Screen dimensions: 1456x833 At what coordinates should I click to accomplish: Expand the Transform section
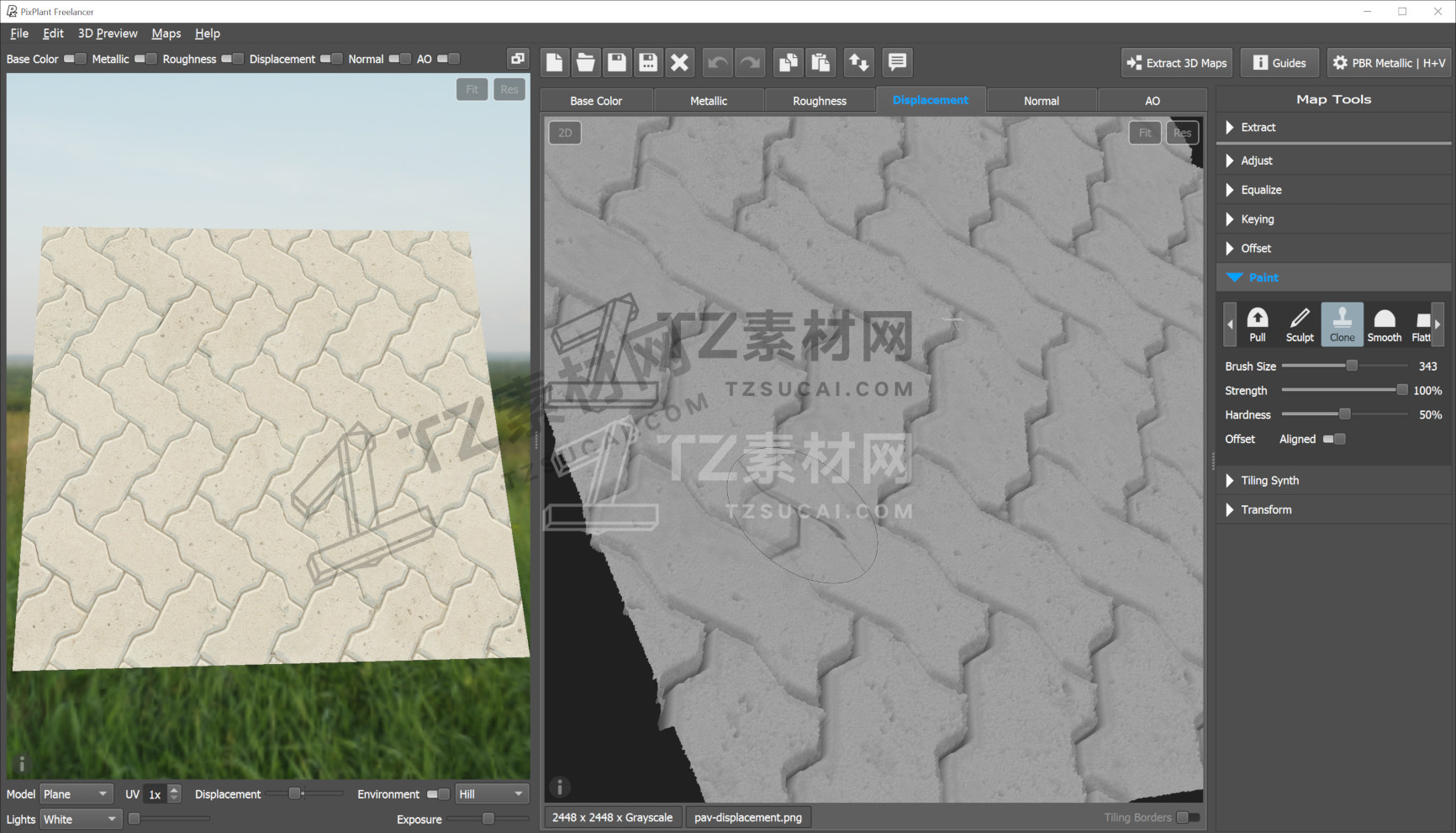tap(1334, 510)
